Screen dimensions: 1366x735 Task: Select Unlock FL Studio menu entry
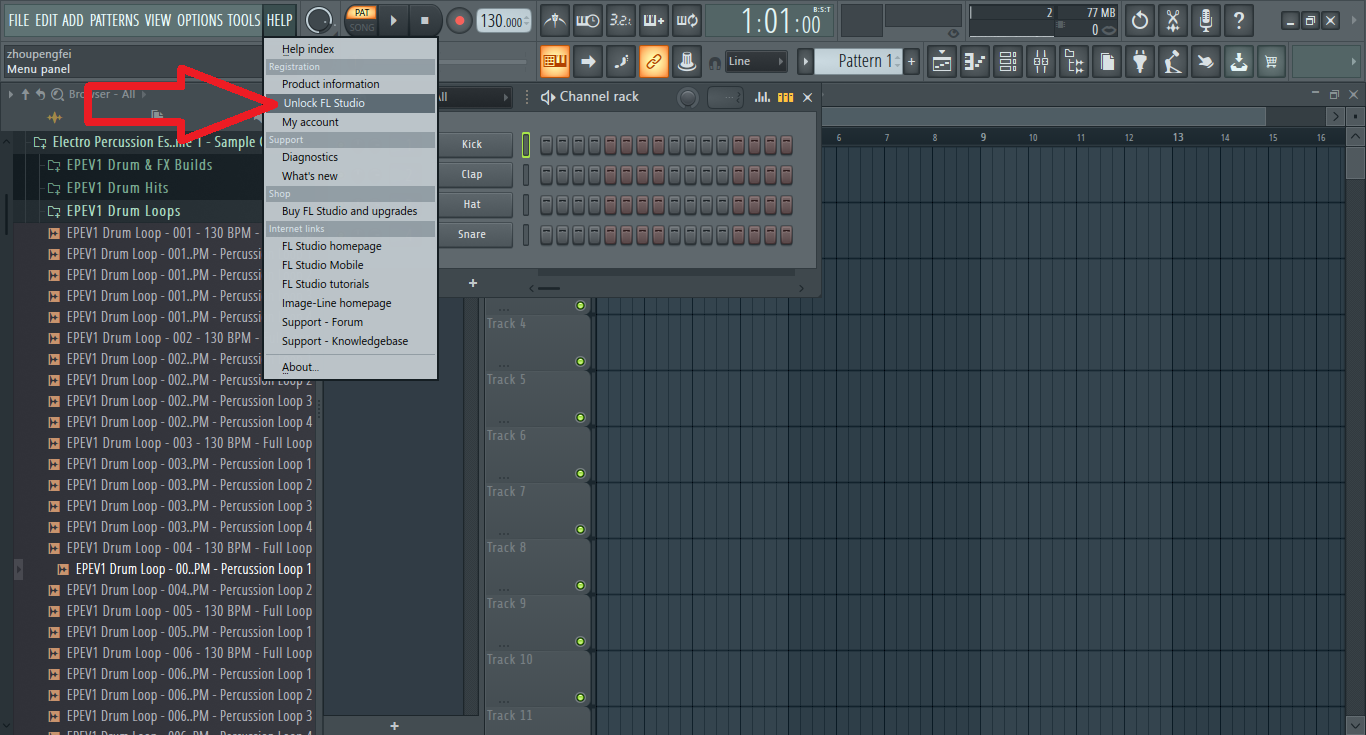(x=324, y=103)
